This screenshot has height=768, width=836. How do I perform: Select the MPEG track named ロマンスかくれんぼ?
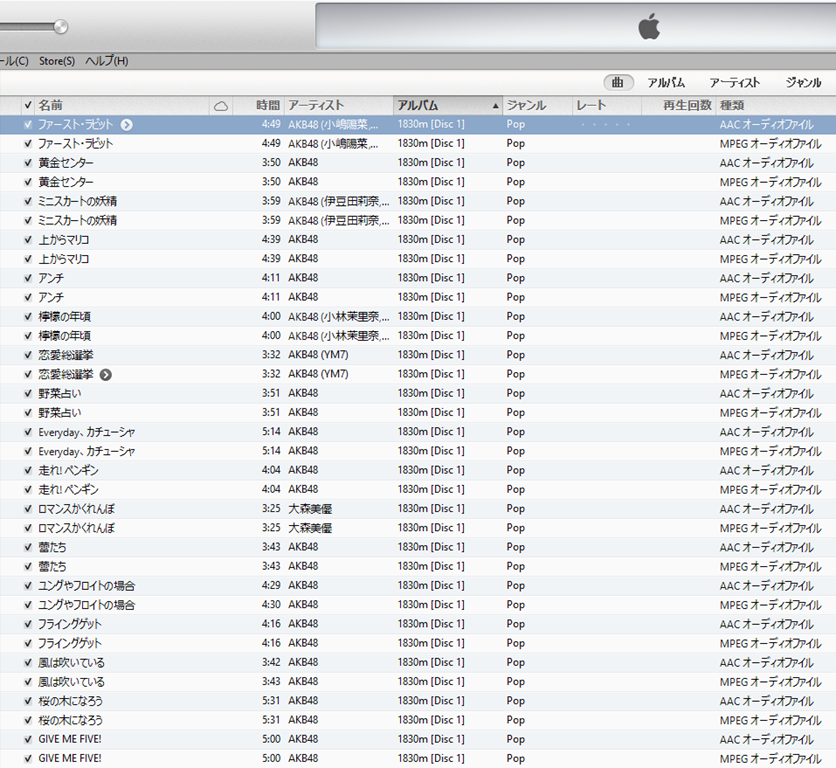[x=76, y=528]
